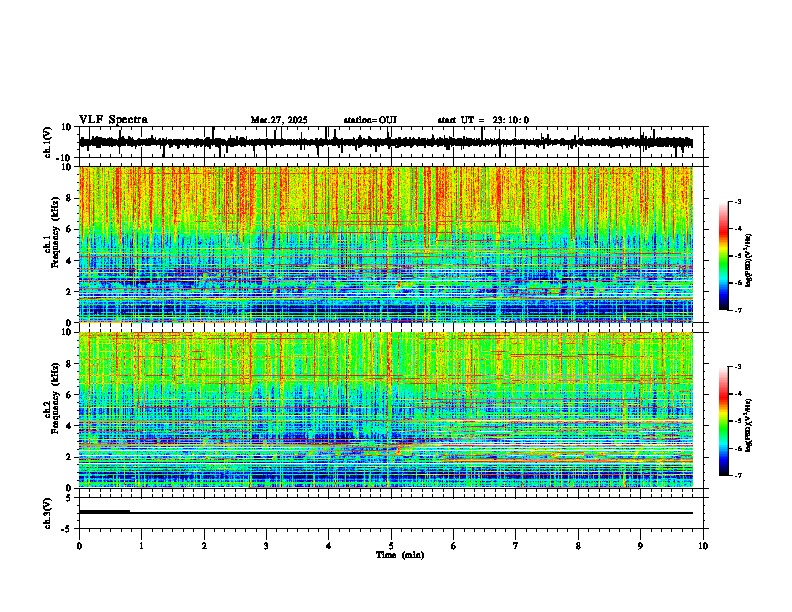Click the "ch.1(V)" vertical axis label
Image resolution: width=792 pixels, height=612 pixels.
47,142
